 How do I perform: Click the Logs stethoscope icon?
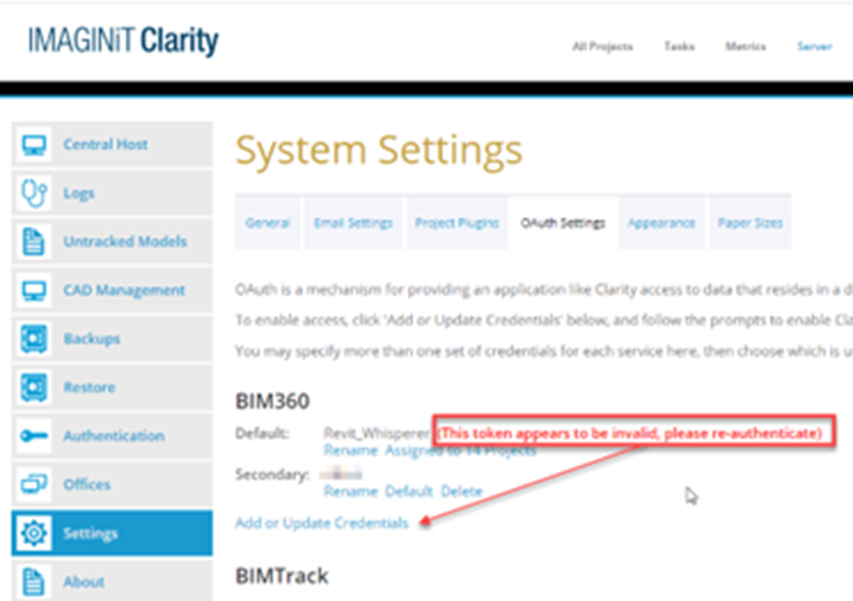click(34, 193)
